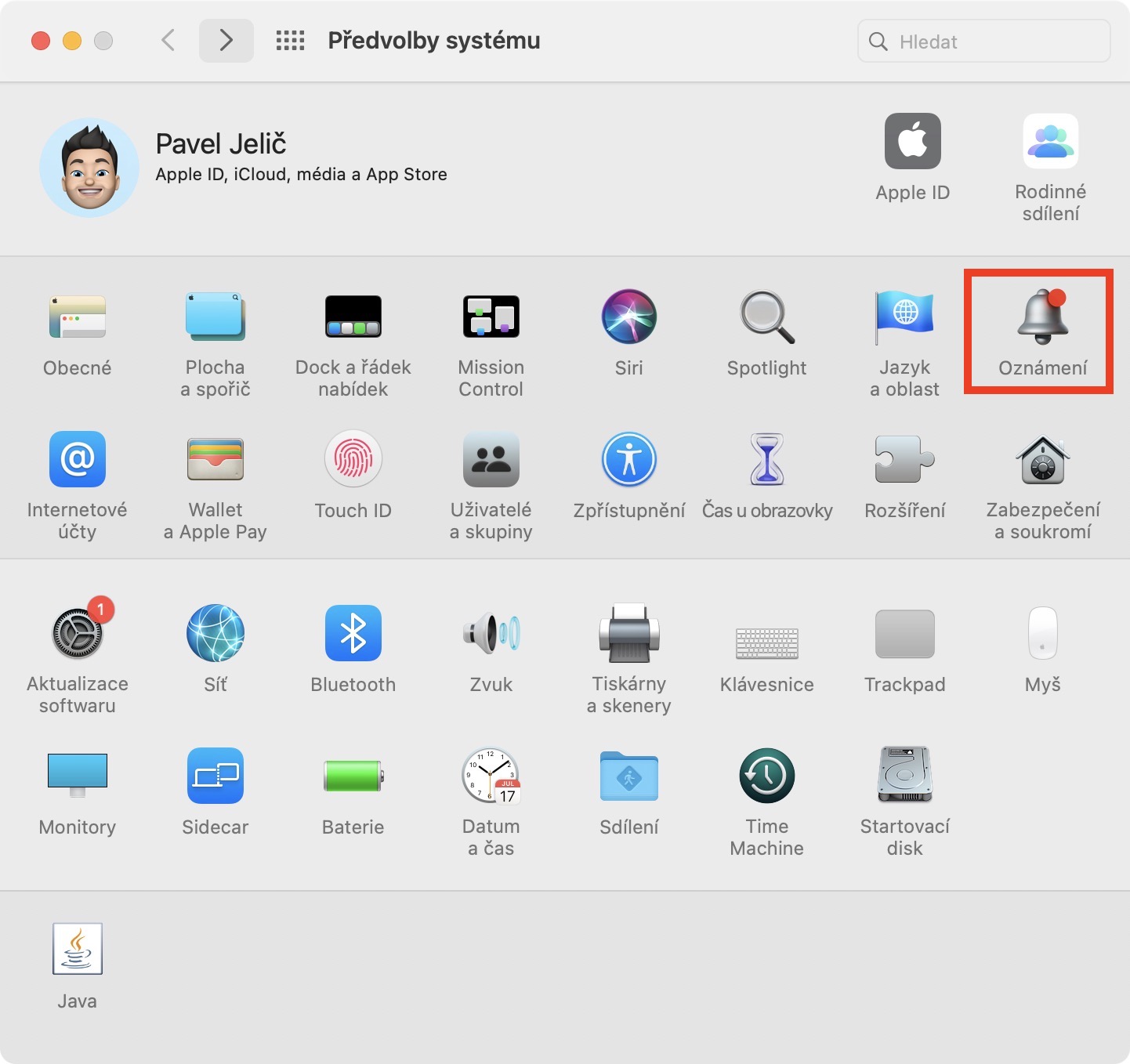The height and width of the screenshot is (1064, 1130).
Task: Minimize the window with the yellow button
Action: (72, 41)
